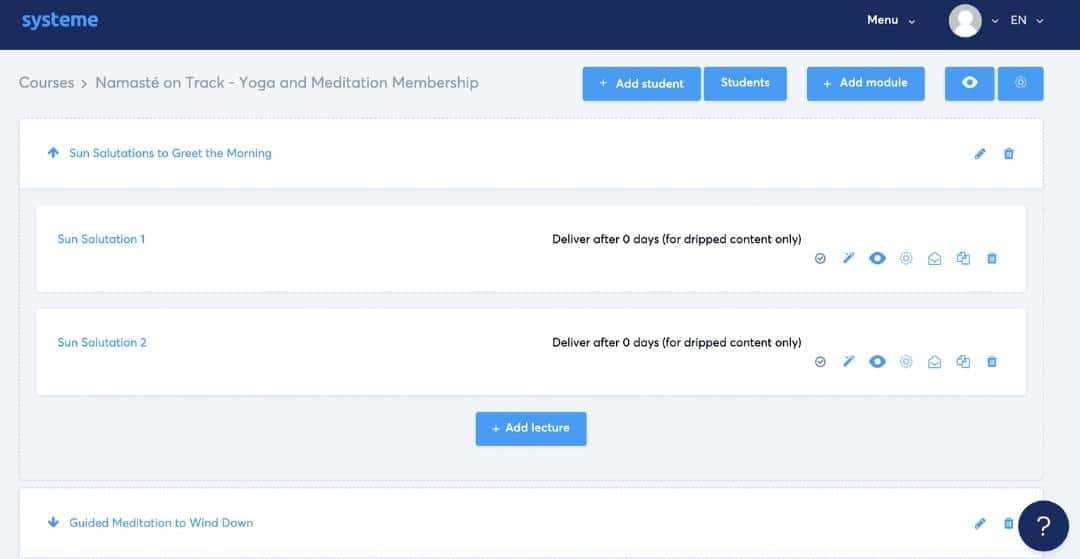Image resolution: width=1080 pixels, height=559 pixels.
Task: Click the Add lecture button
Action: (531, 429)
